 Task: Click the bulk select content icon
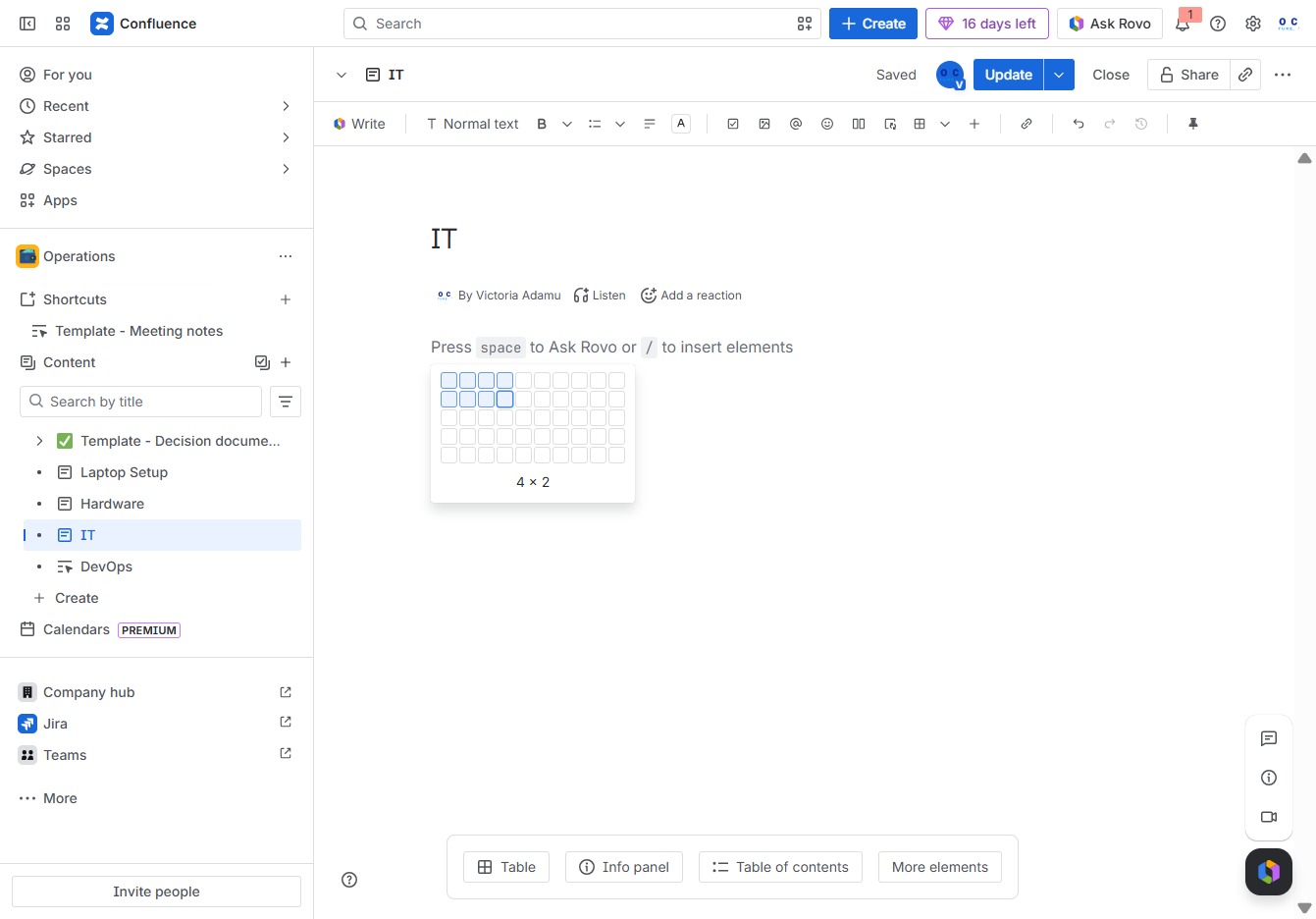pyautogui.click(x=262, y=362)
